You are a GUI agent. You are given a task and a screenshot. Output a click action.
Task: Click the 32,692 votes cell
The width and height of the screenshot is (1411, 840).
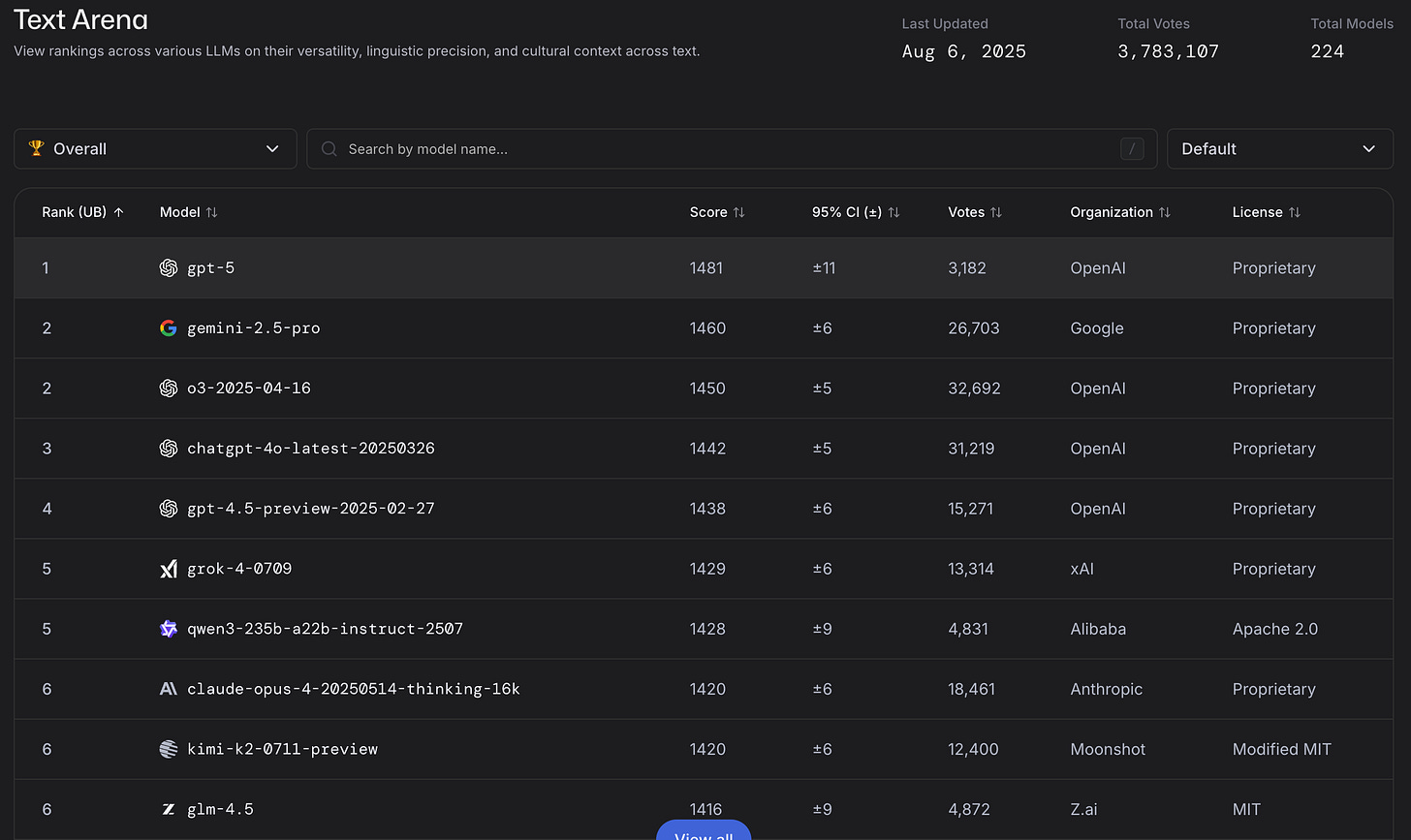coord(974,389)
